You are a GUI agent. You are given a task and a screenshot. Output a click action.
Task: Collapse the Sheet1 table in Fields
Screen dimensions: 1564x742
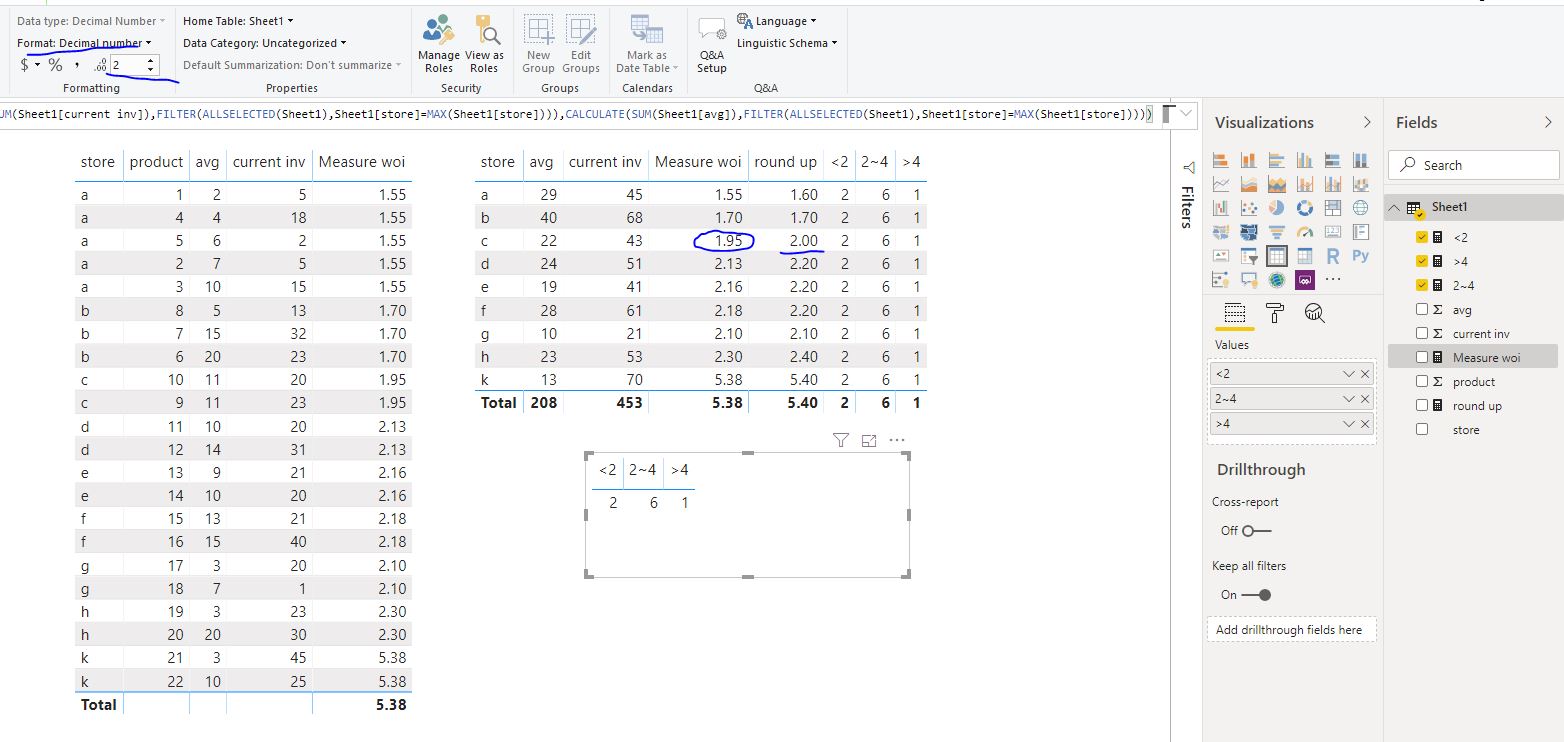pos(1394,207)
